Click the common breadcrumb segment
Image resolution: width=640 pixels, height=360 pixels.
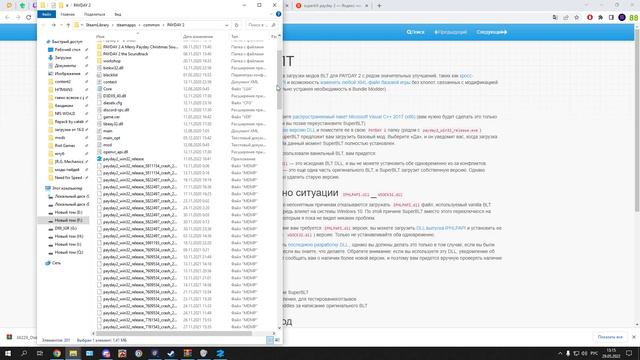pos(151,25)
